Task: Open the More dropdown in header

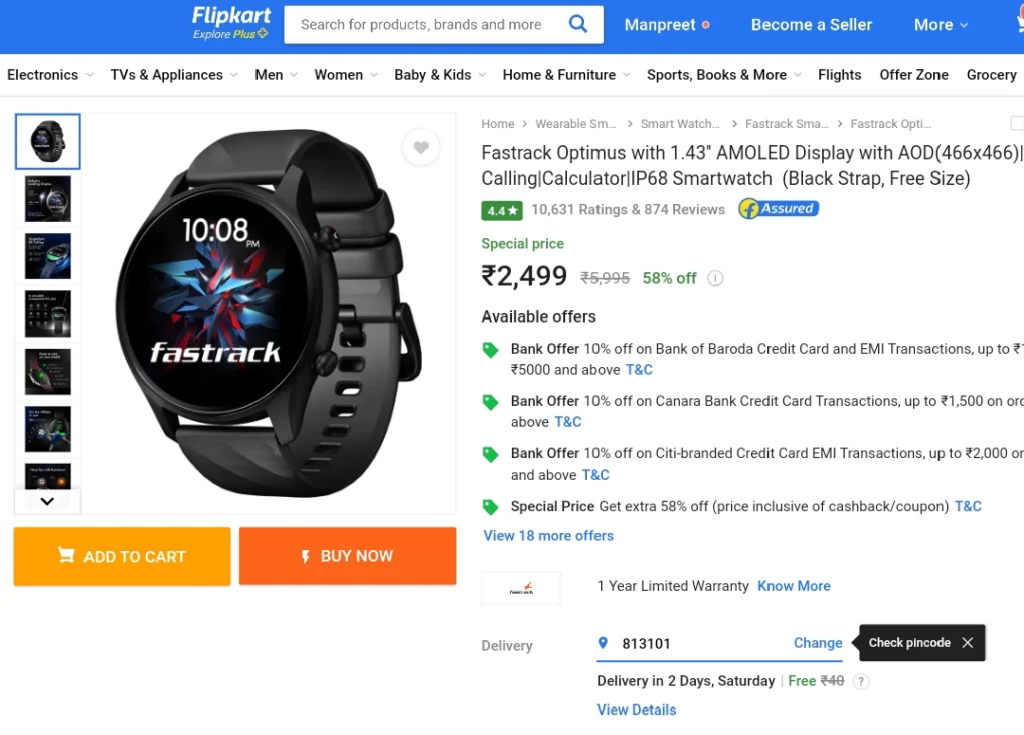Action: pyautogui.click(x=940, y=25)
